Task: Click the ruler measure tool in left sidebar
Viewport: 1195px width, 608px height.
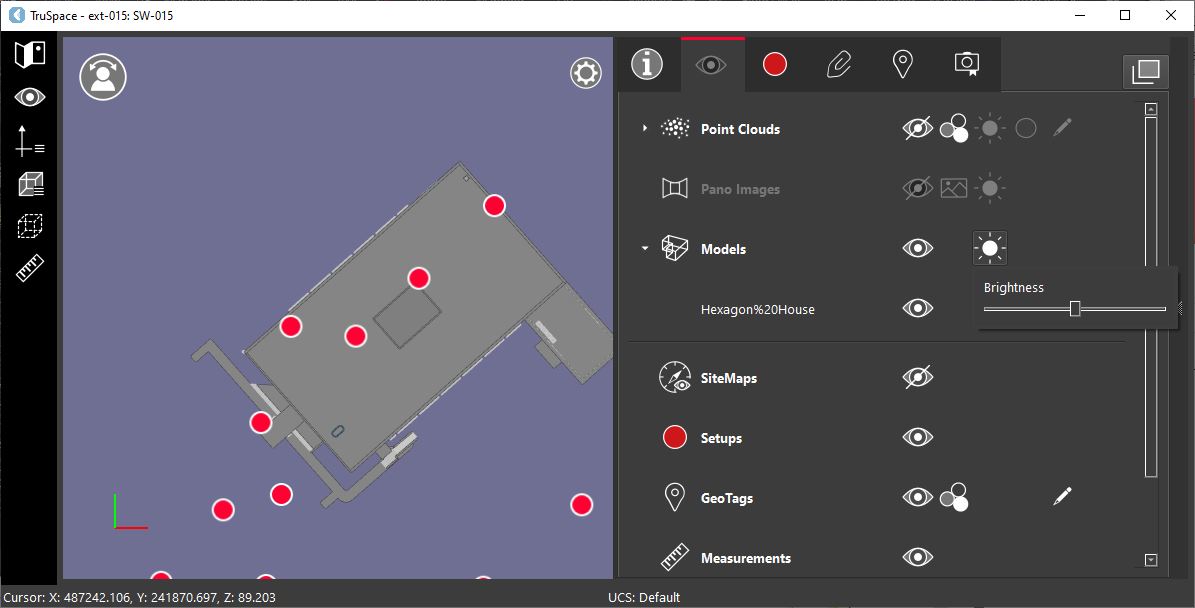Action: [31, 269]
